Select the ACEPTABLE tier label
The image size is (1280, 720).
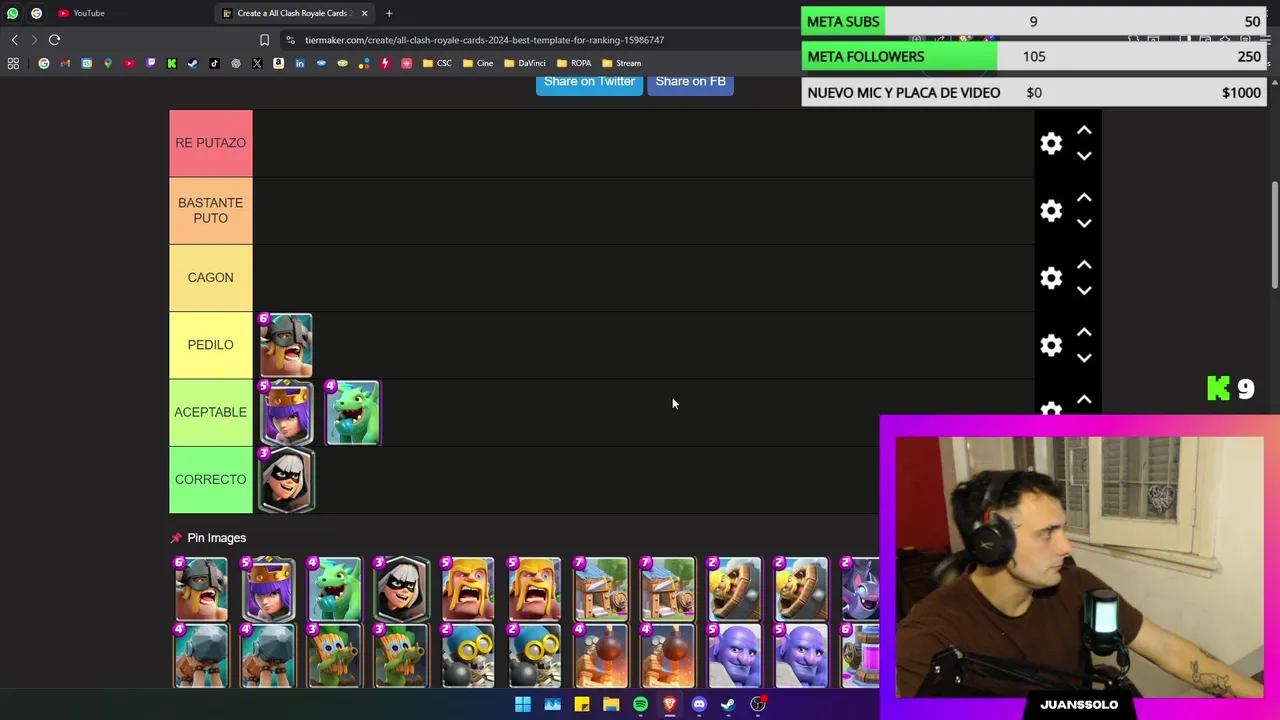pyautogui.click(x=210, y=412)
